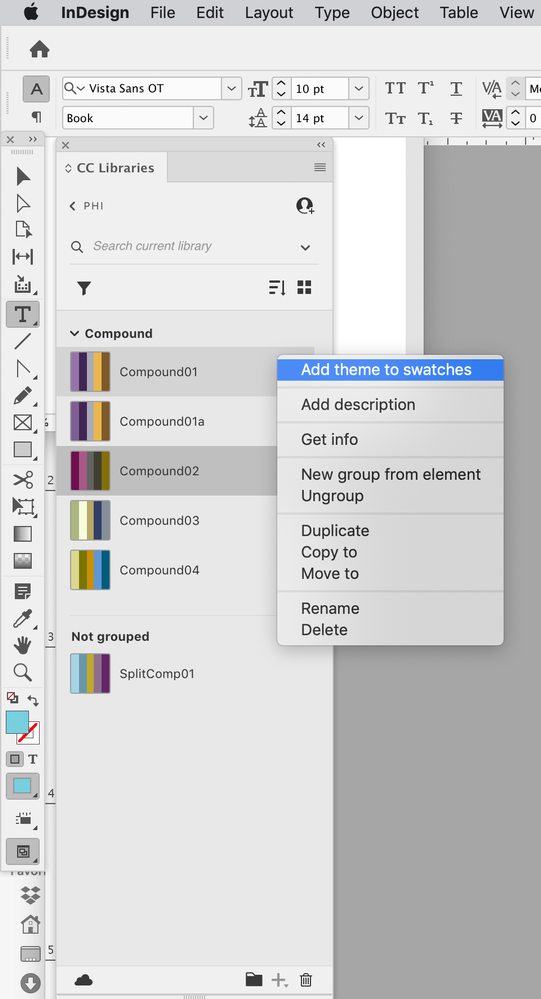This screenshot has width=541, height=999.
Task: Select the Compound03 color theme
Action: tap(166, 521)
